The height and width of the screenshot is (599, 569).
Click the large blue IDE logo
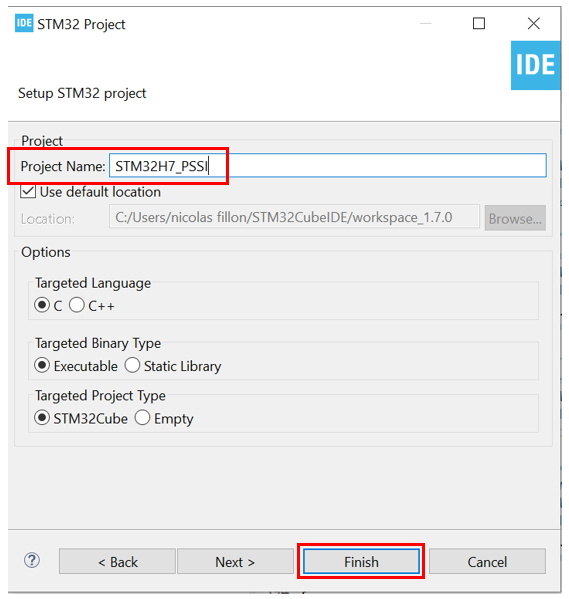[x=535, y=65]
